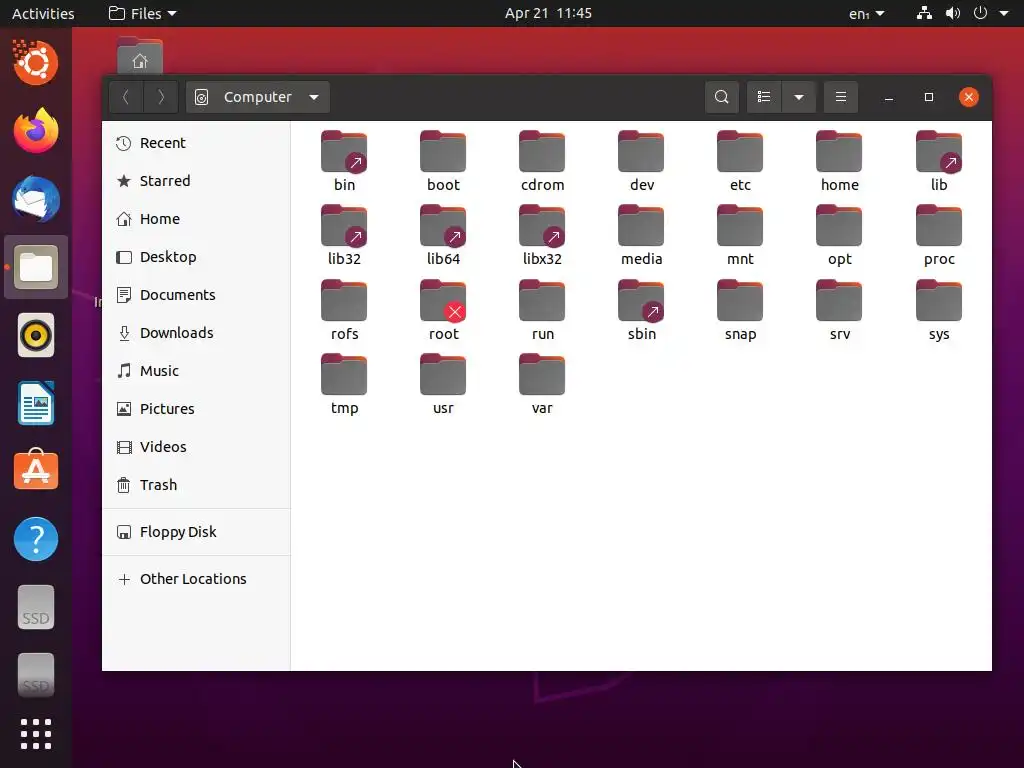Open system menu from power icon
Viewport: 1024px width, 768px height.
pos(980,13)
